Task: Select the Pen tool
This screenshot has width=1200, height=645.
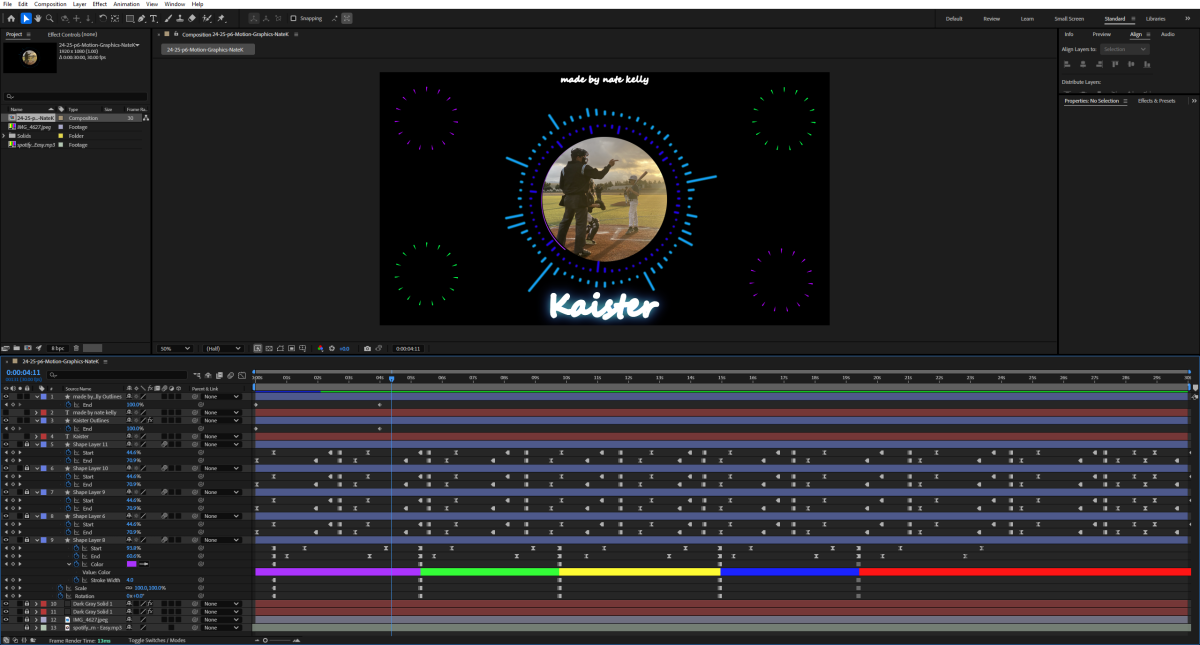Action: point(143,18)
